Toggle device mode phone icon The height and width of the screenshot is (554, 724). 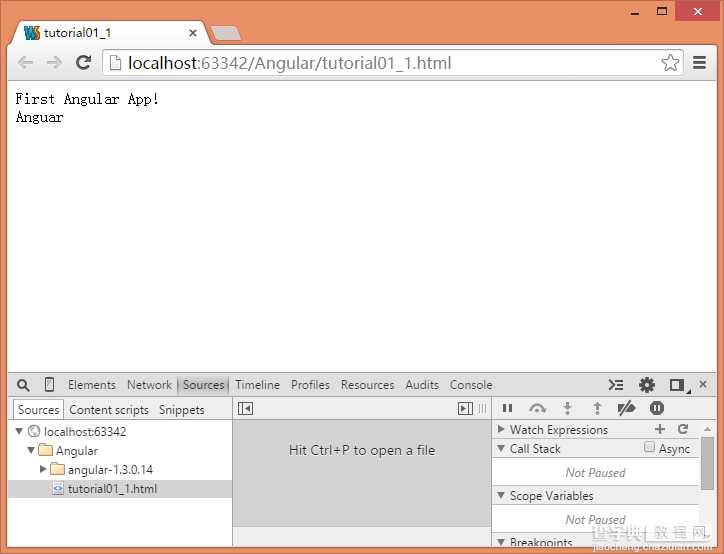[x=49, y=385]
